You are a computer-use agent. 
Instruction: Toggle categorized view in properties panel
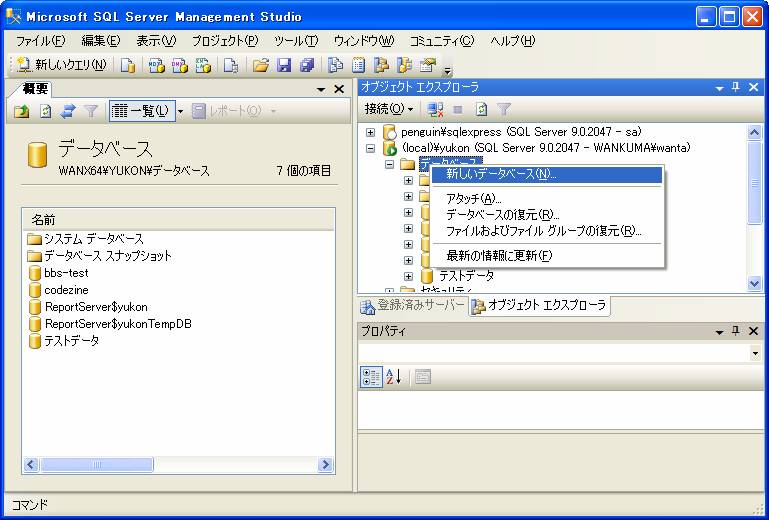(370, 376)
